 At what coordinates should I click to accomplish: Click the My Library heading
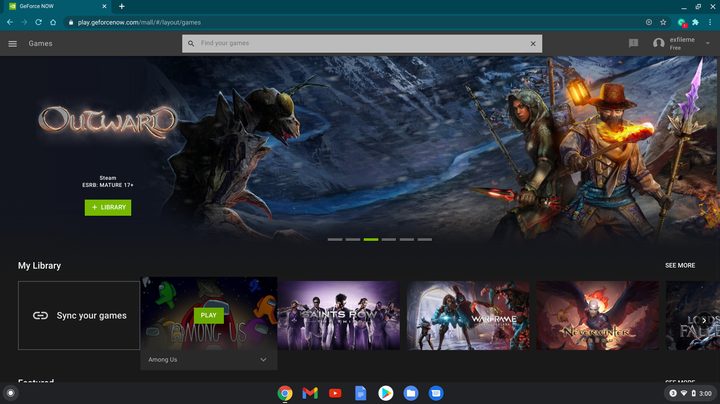pyautogui.click(x=39, y=265)
